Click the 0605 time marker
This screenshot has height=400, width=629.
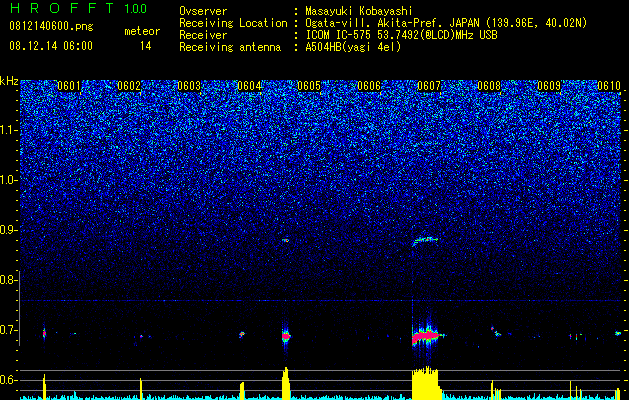pos(309,86)
